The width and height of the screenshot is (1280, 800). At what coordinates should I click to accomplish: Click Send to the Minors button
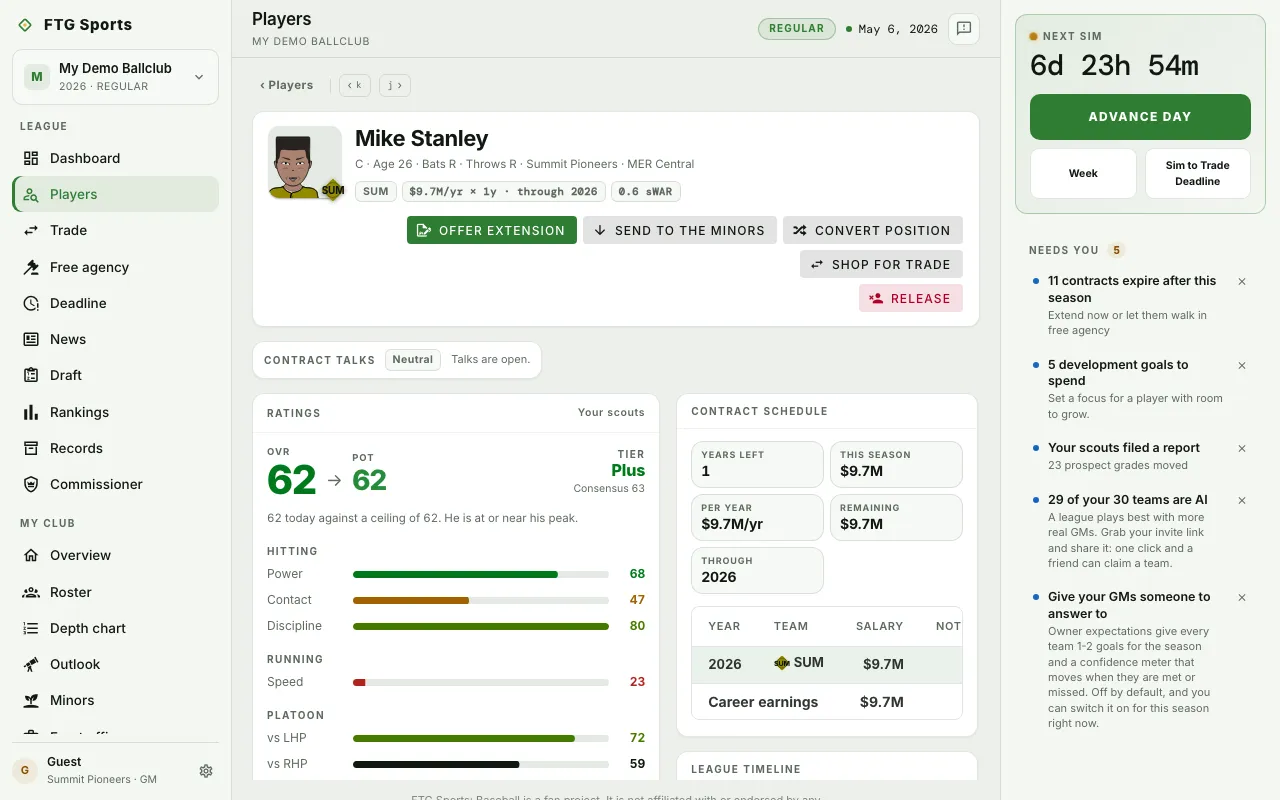pyautogui.click(x=680, y=230)
